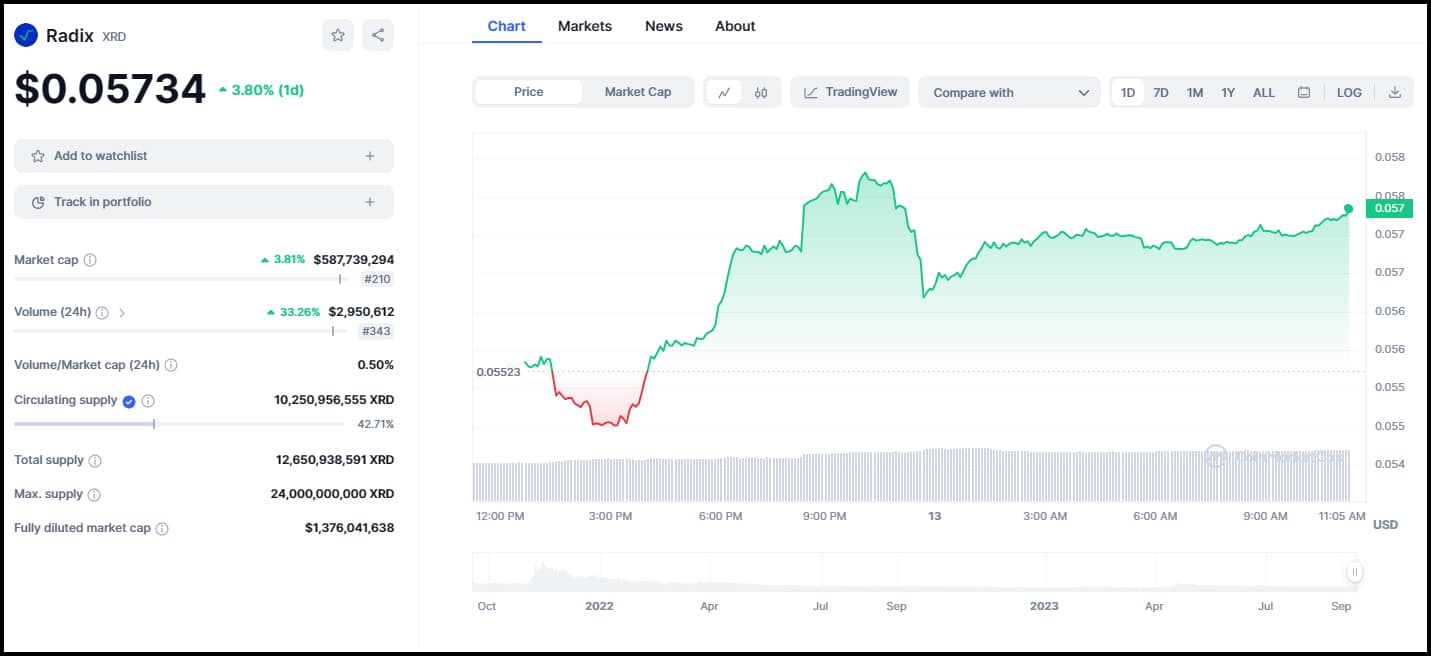Click the Radix logo icon
Image resolution: width=1431 pixels, height=656 pixels.
pyautogui.click(x=26, y=36)
